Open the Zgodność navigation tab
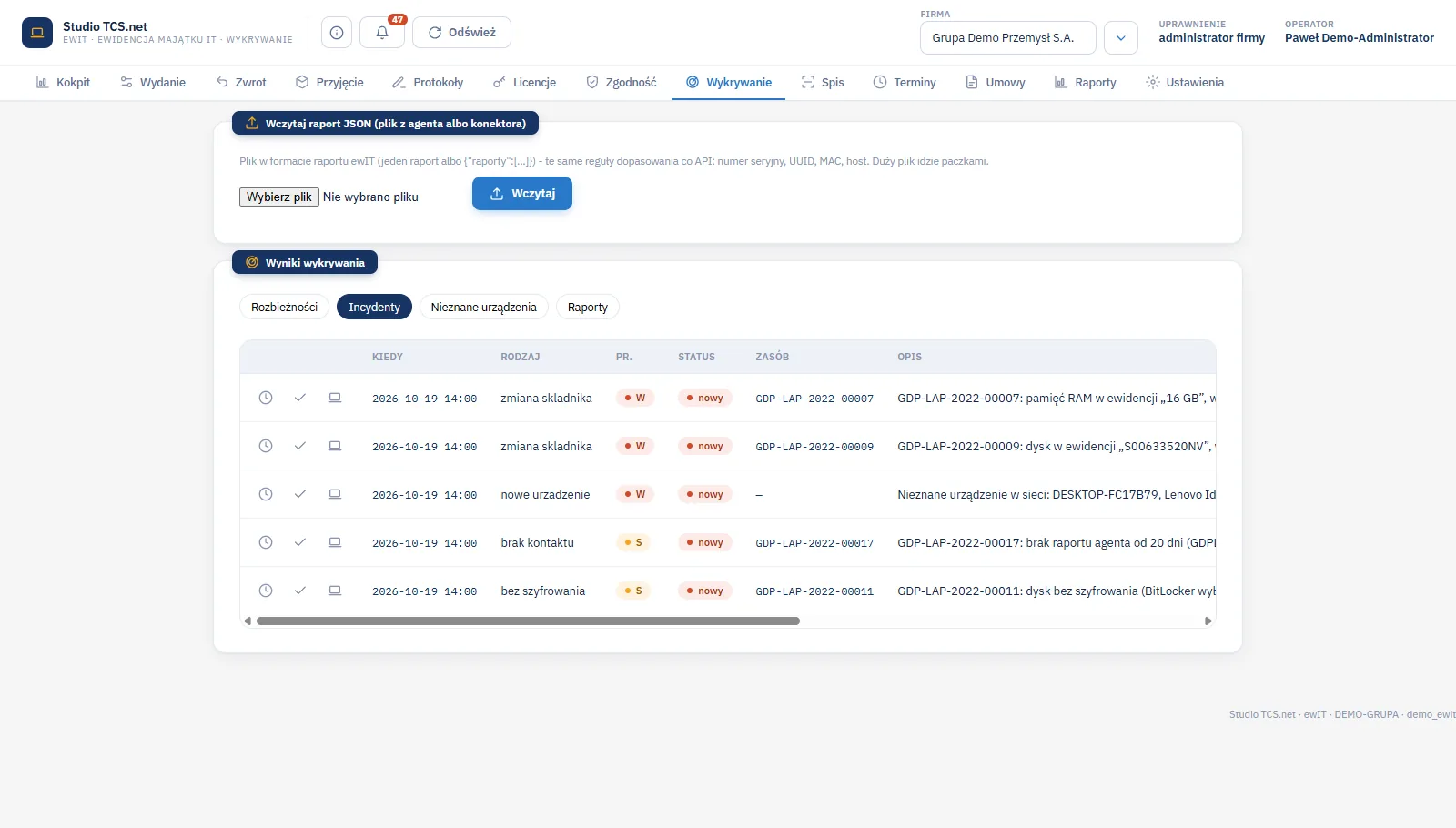The height and width of the screenshot is (828, 1456). click(621, 82)
